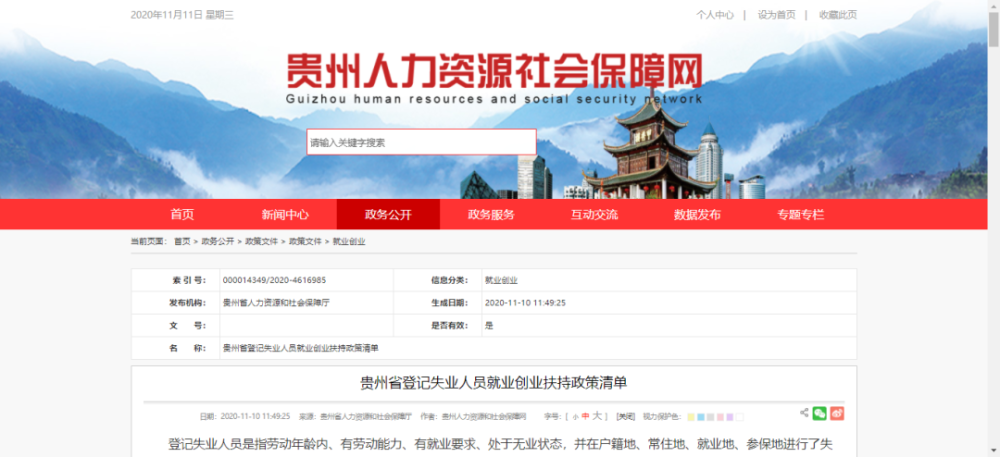Click the generic share icon
The width and height of the screenshot is (1000, 457).
point(804,412)
